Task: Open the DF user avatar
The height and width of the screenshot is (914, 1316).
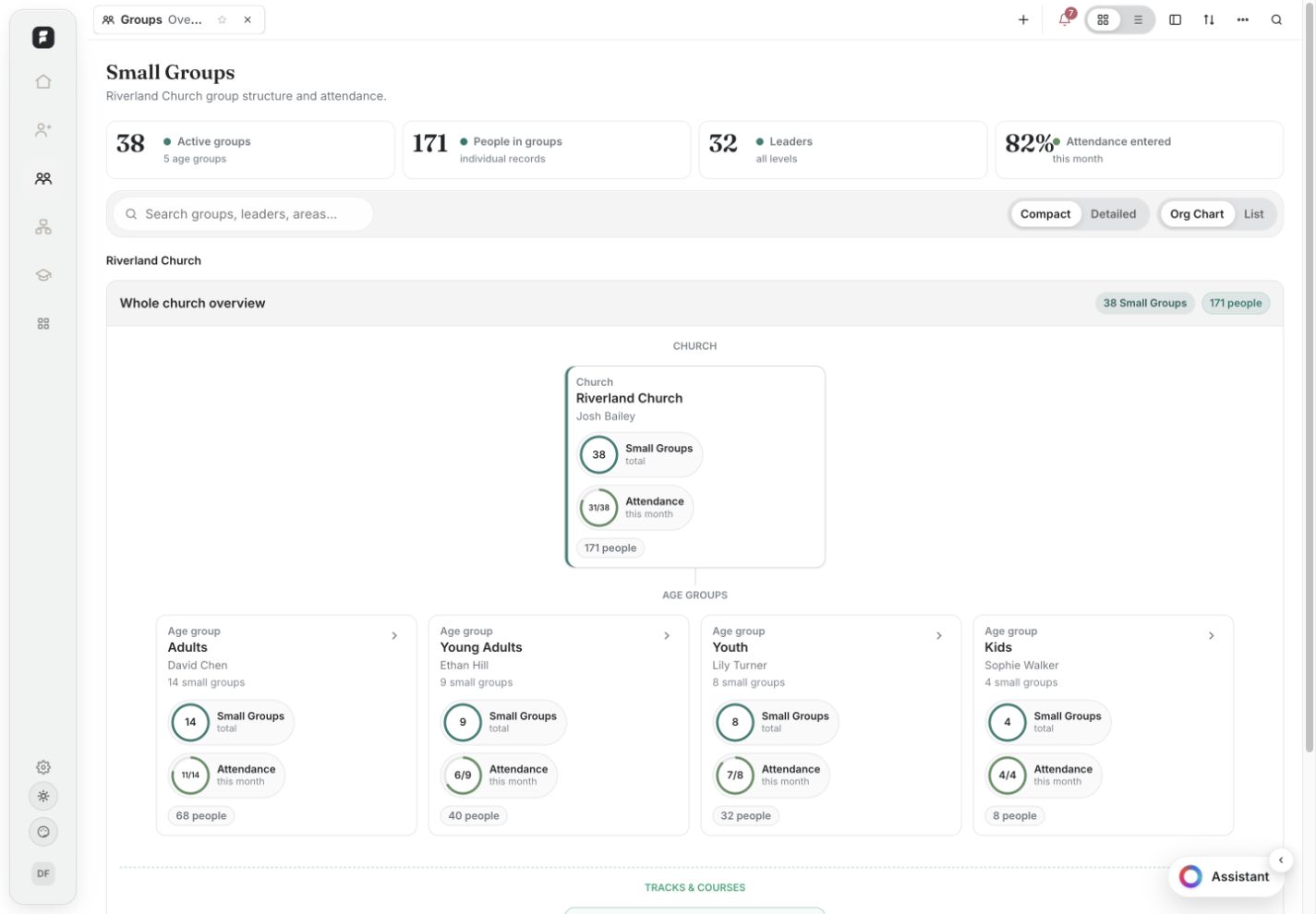Action: tap(43, 873)
